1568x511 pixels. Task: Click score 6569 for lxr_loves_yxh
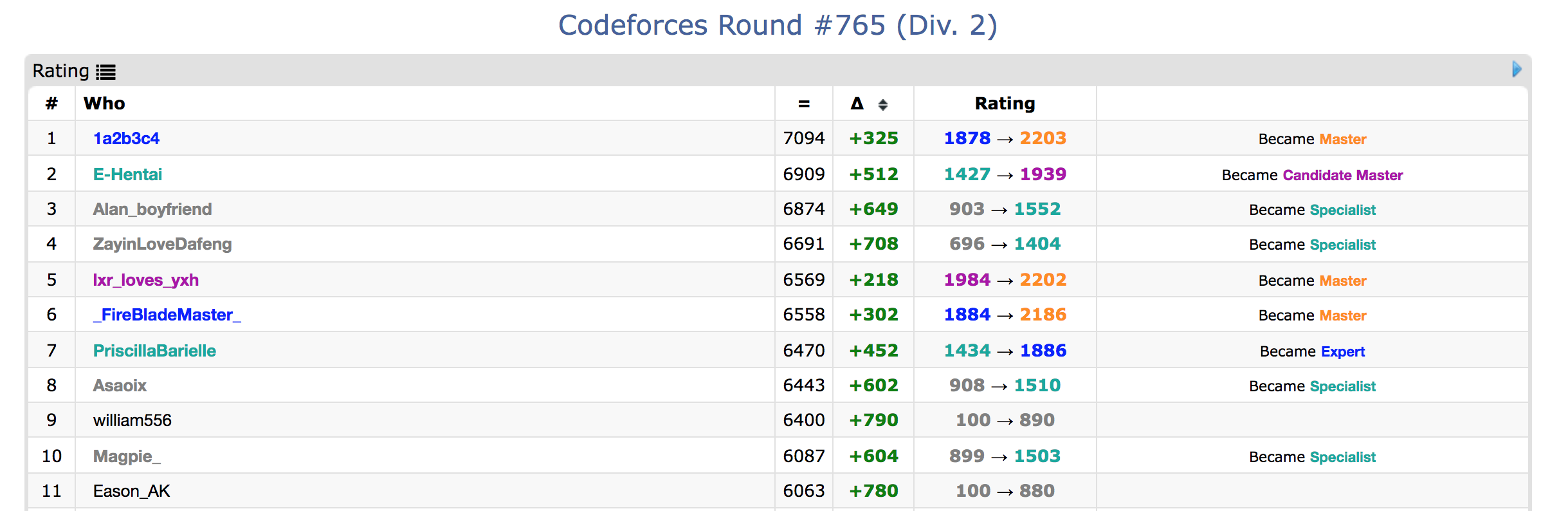click(x=804, y=280)
